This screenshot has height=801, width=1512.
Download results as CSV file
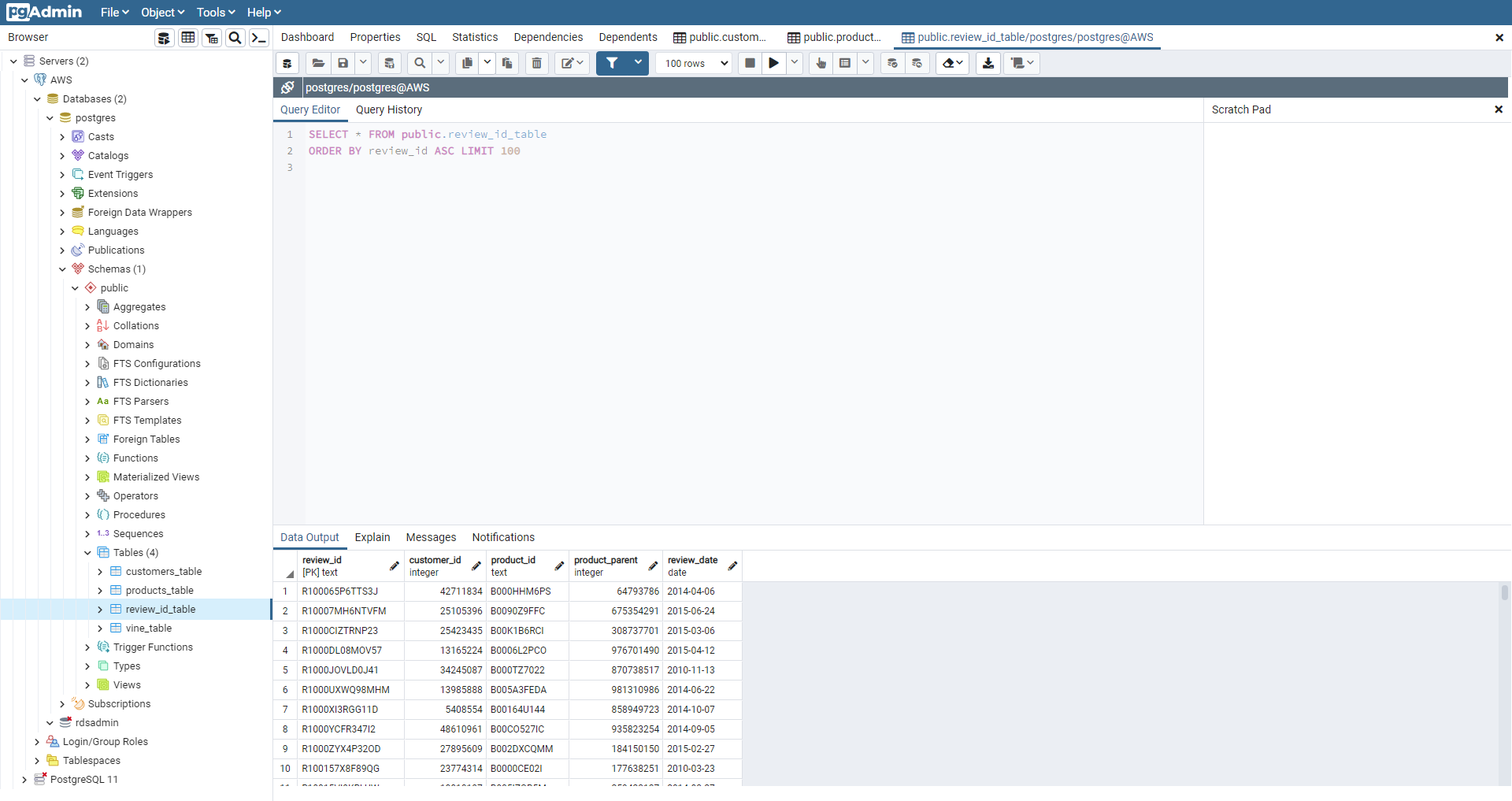tap(988, 63)
